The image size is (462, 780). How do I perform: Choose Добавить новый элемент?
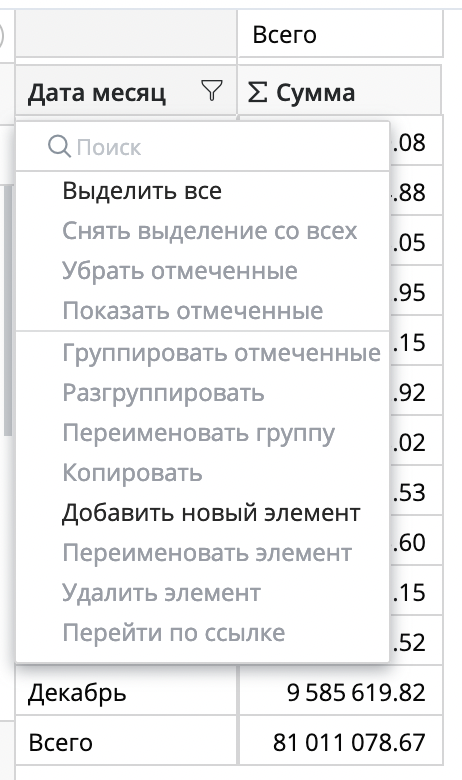211,513
